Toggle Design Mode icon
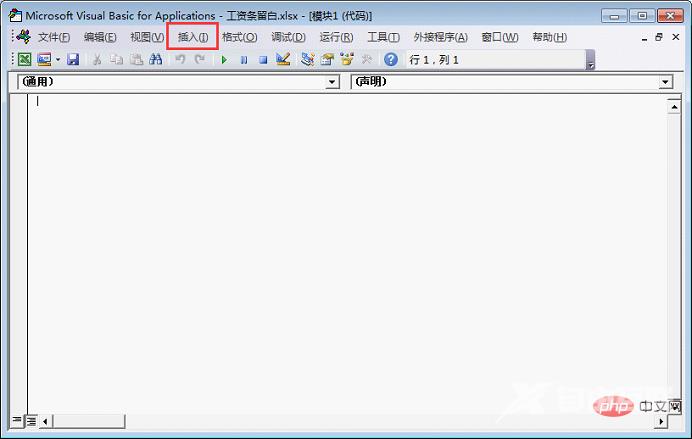The image size is (692, 439). pos(283,60)
